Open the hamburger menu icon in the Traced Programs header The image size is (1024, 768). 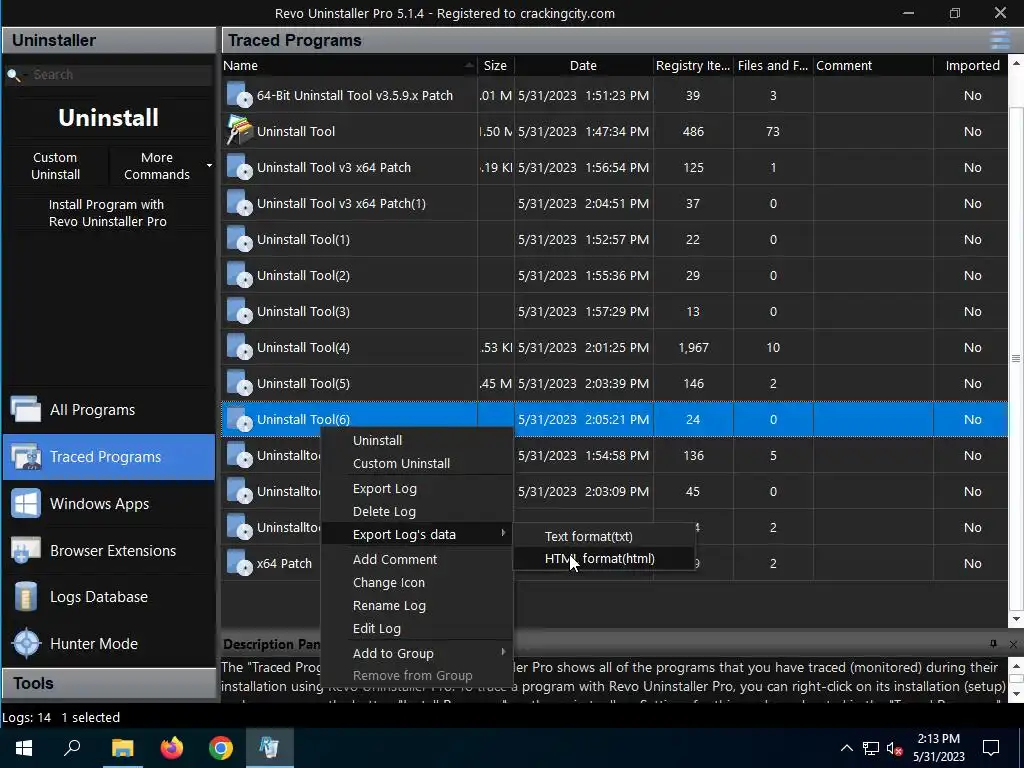(1000, 40)
